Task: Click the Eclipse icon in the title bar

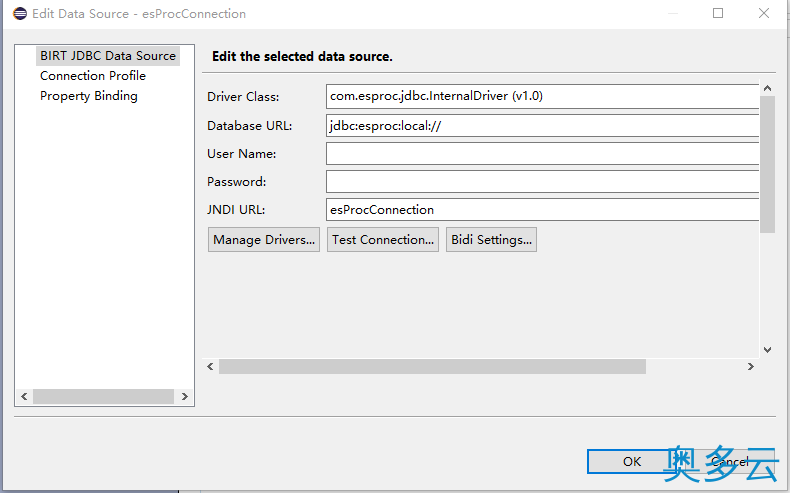Action: [20, 14]
